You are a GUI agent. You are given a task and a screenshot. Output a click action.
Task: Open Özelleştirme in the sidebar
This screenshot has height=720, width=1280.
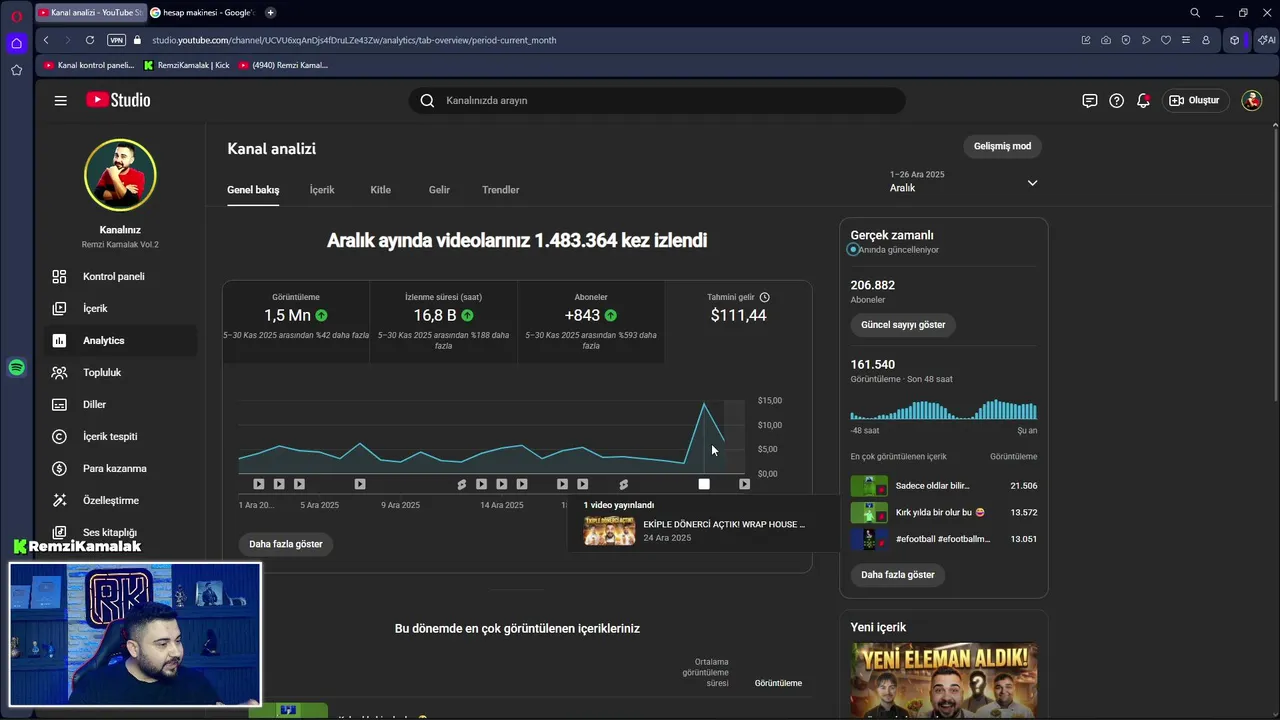tap(120, 501)
